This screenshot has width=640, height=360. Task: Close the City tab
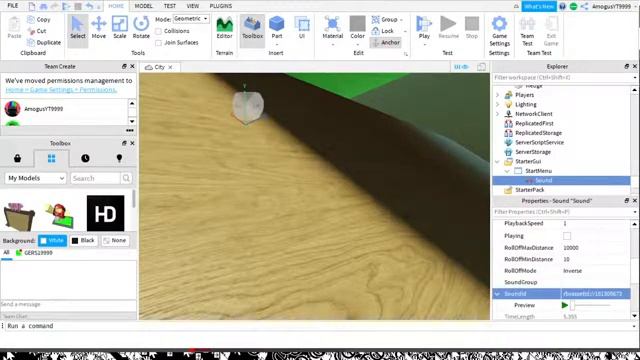tap(170, 67)
